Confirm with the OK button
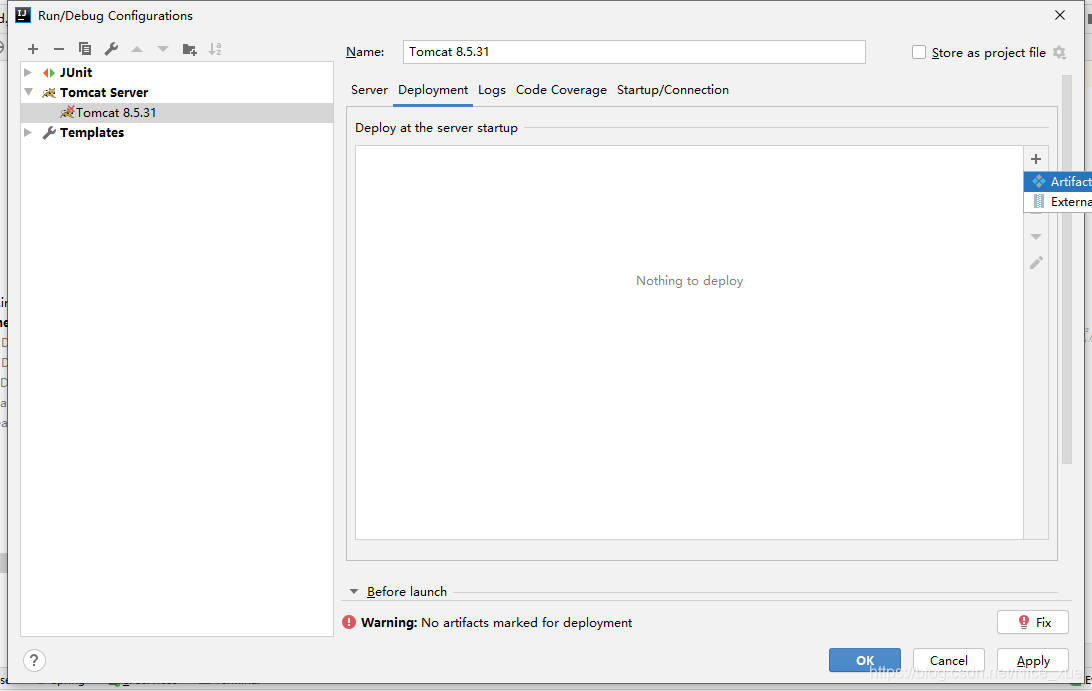This screenshot has height=691, width=1092. coord(864,660)
